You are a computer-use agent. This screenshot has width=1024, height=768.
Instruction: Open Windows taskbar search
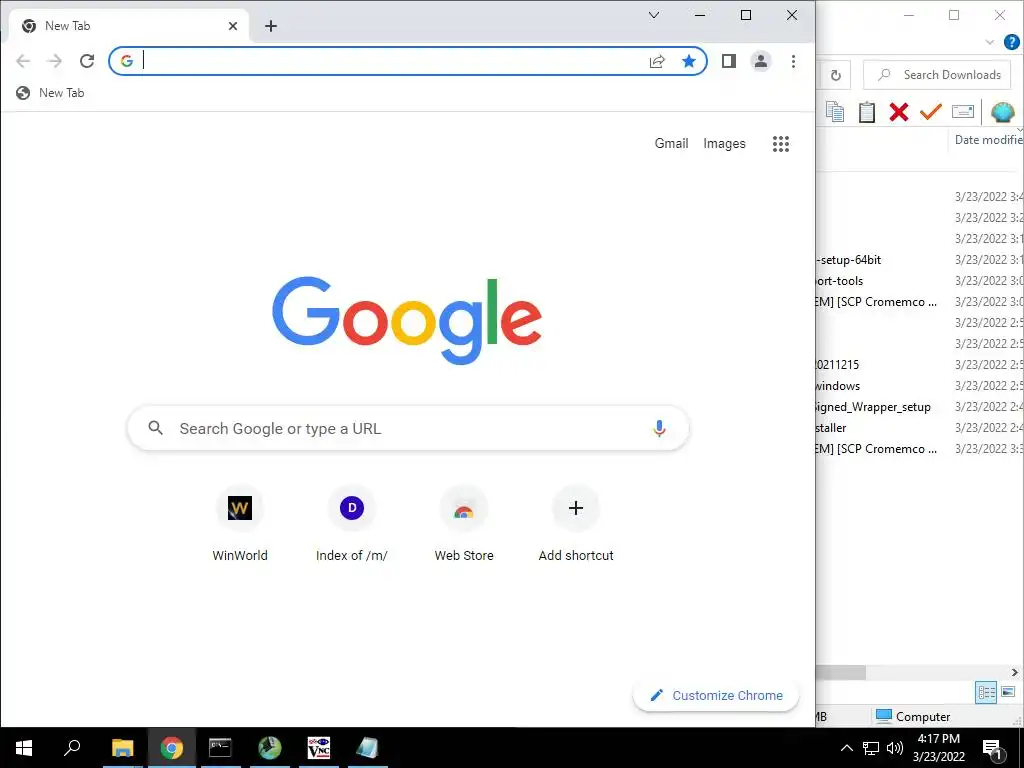click(x=72, y=748)
